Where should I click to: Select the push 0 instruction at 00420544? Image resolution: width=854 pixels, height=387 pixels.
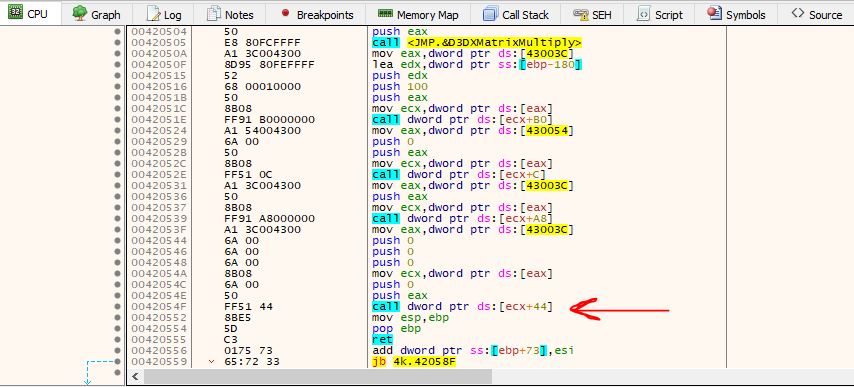393,241
